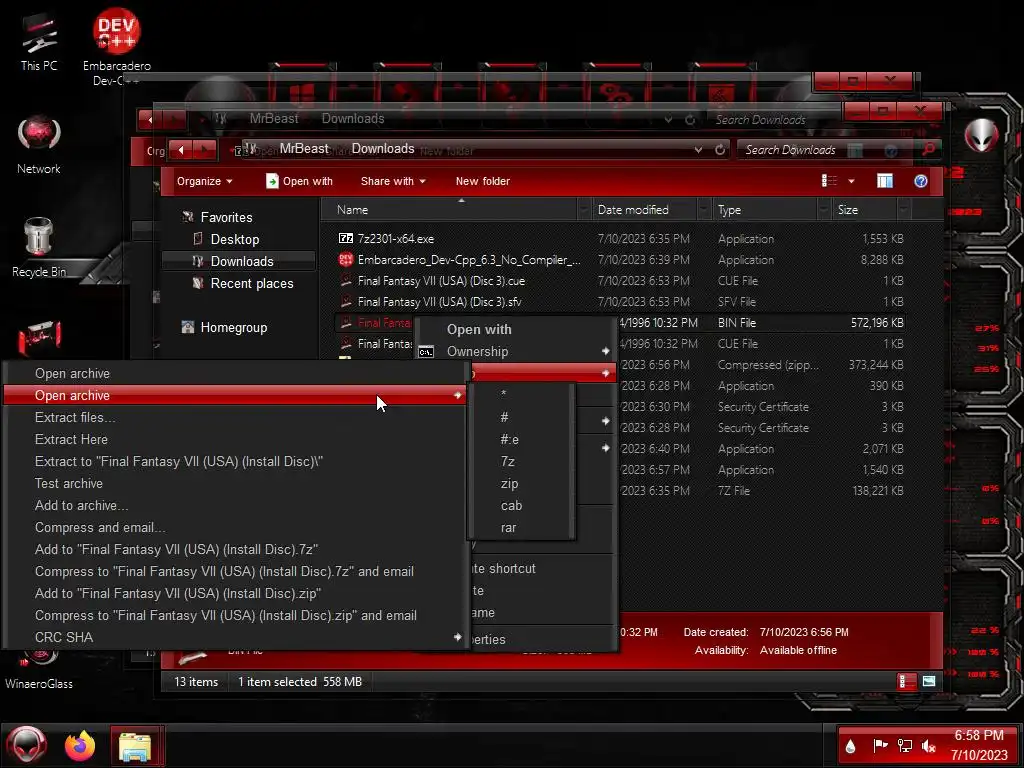Click Open with toolbar button
Viewport: 1024px width, 768px height.
[300, 181]
